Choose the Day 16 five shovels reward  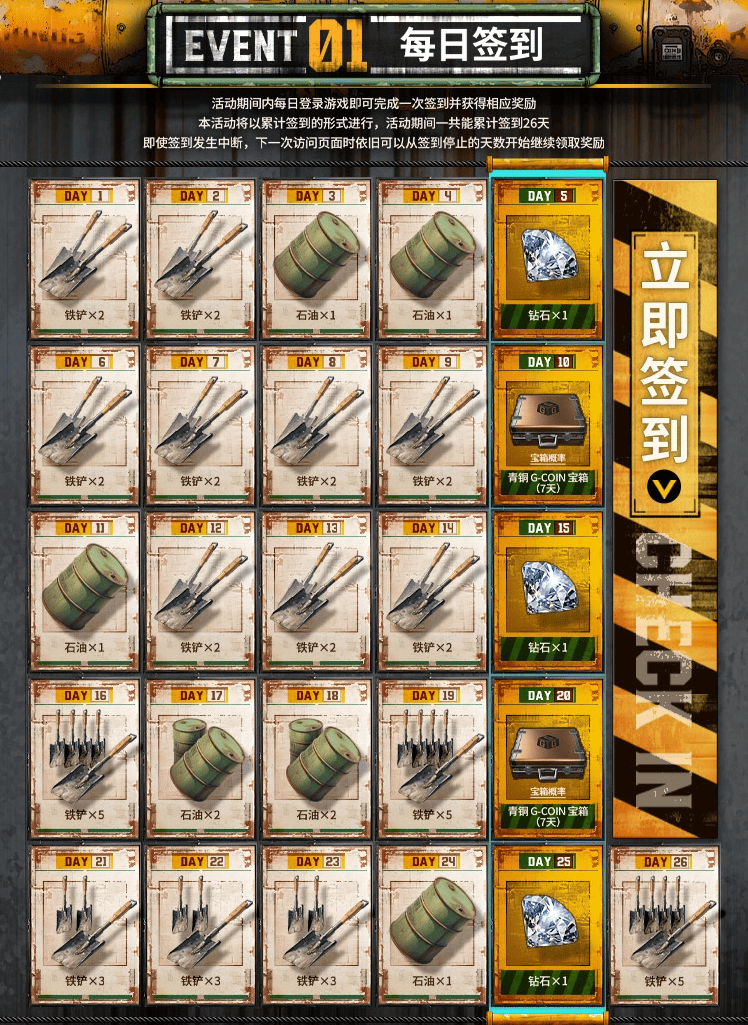tap(85, 758)
